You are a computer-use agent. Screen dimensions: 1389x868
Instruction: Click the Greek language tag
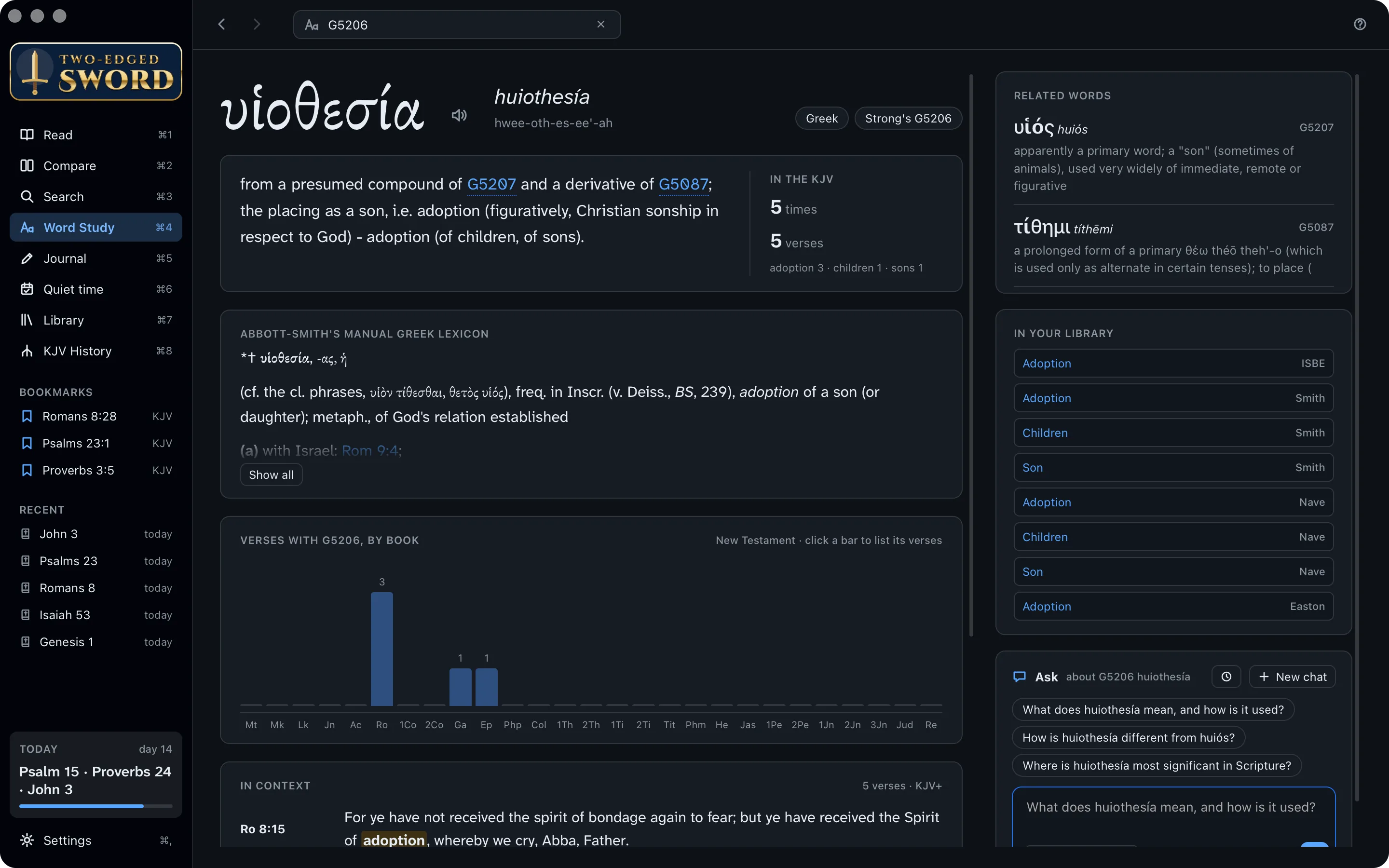821,118
